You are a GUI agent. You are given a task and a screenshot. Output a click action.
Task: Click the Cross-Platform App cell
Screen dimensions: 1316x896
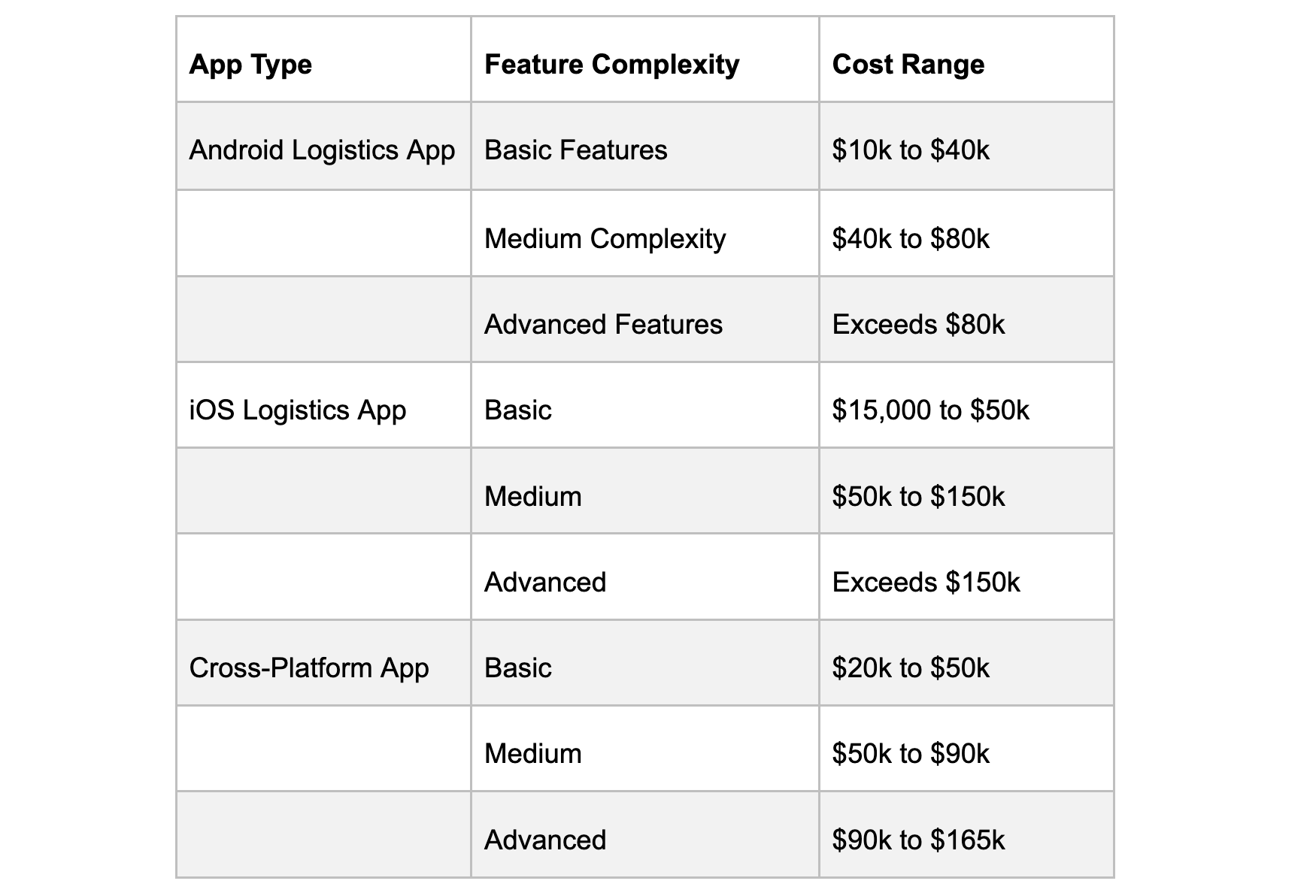[x=323, y=663]
